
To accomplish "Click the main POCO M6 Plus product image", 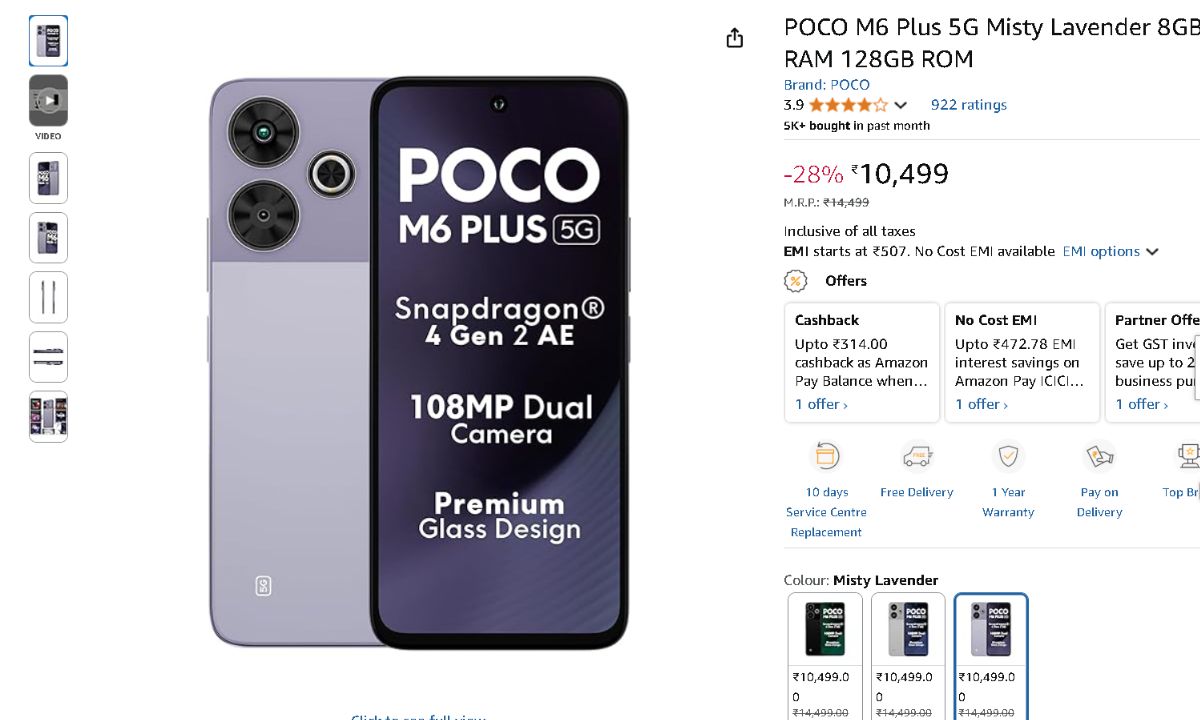I will coord(419,362).
